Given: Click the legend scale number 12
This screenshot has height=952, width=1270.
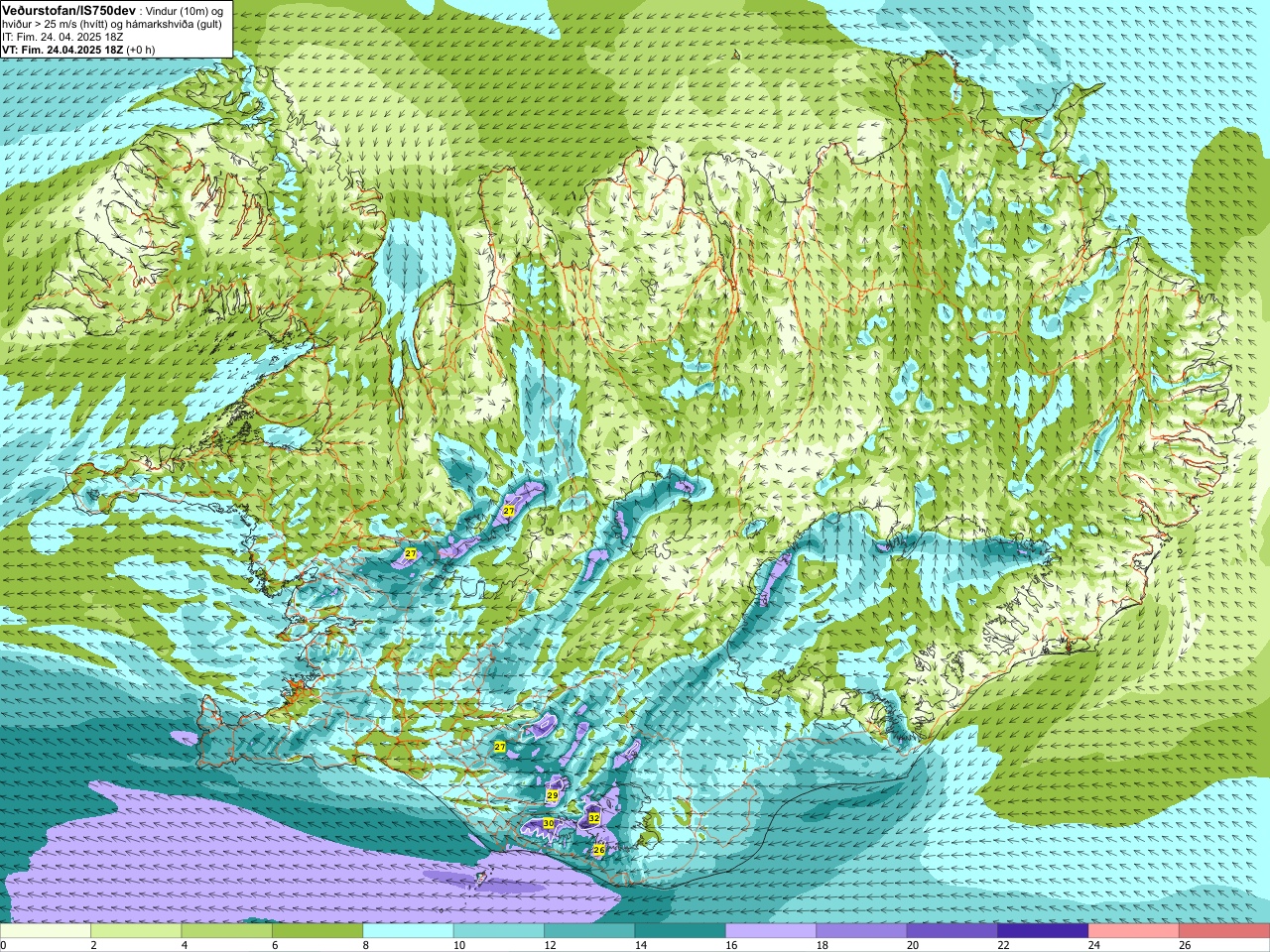Looking at the screenshot, I should [550, 945].
